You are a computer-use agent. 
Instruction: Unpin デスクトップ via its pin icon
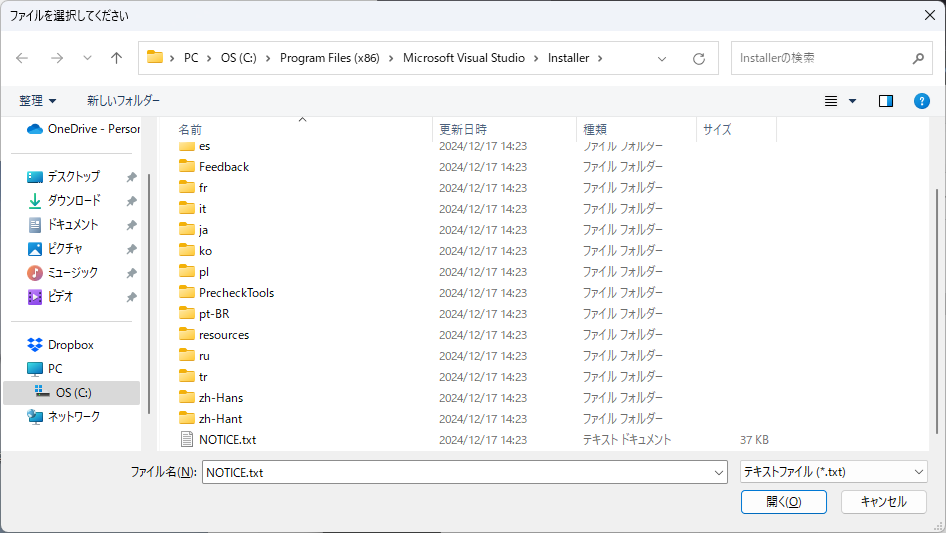(x=131, y=177)
